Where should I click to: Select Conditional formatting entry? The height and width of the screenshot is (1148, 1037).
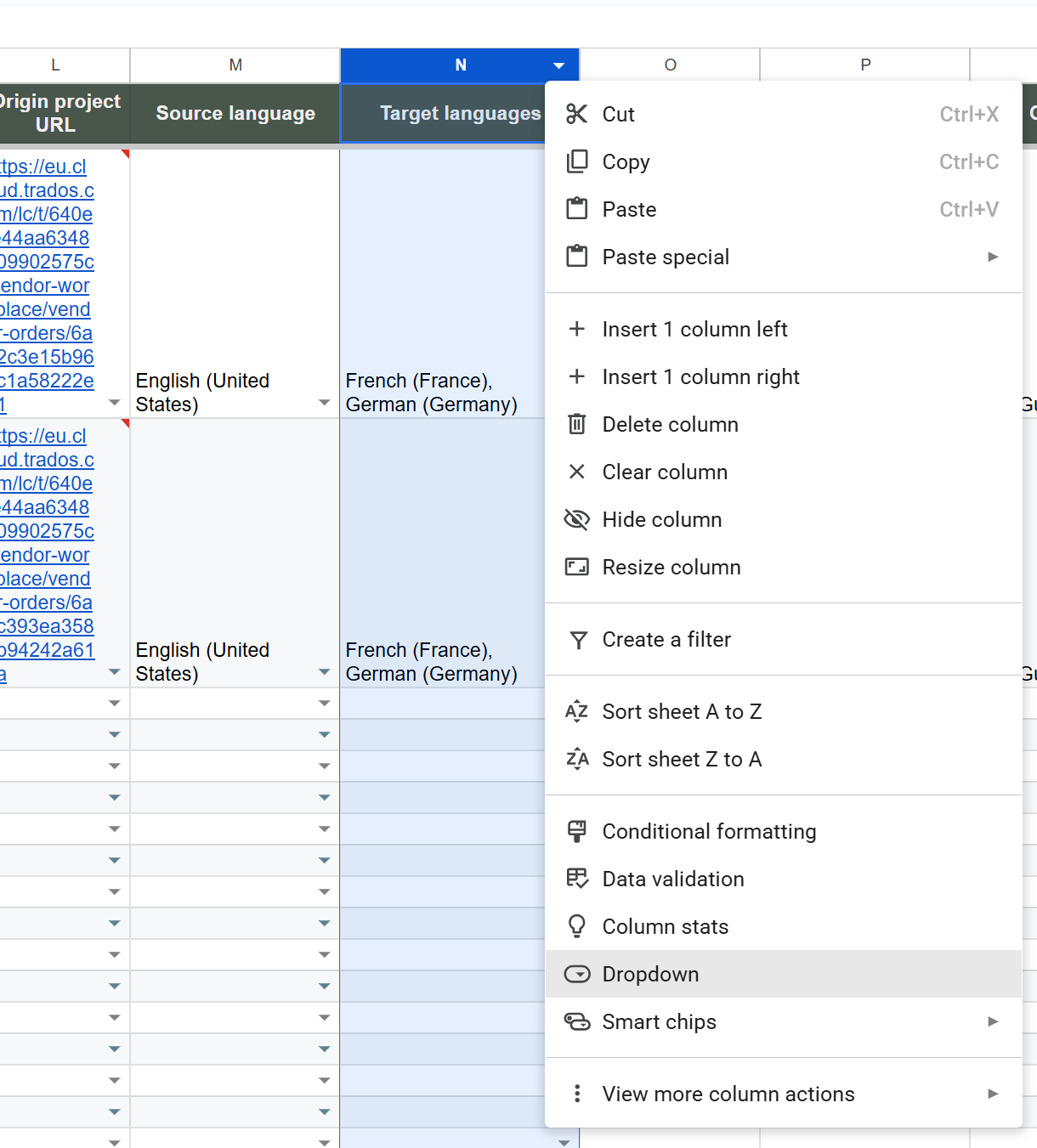(x=783, y=831)
